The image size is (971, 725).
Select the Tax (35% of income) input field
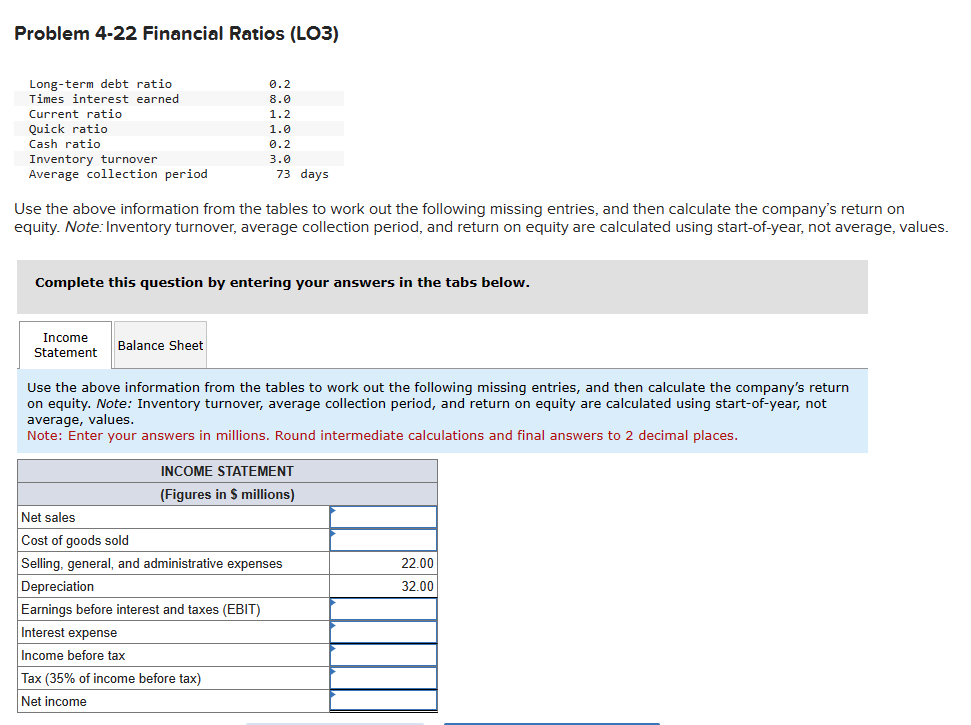[x=385, y=678]
